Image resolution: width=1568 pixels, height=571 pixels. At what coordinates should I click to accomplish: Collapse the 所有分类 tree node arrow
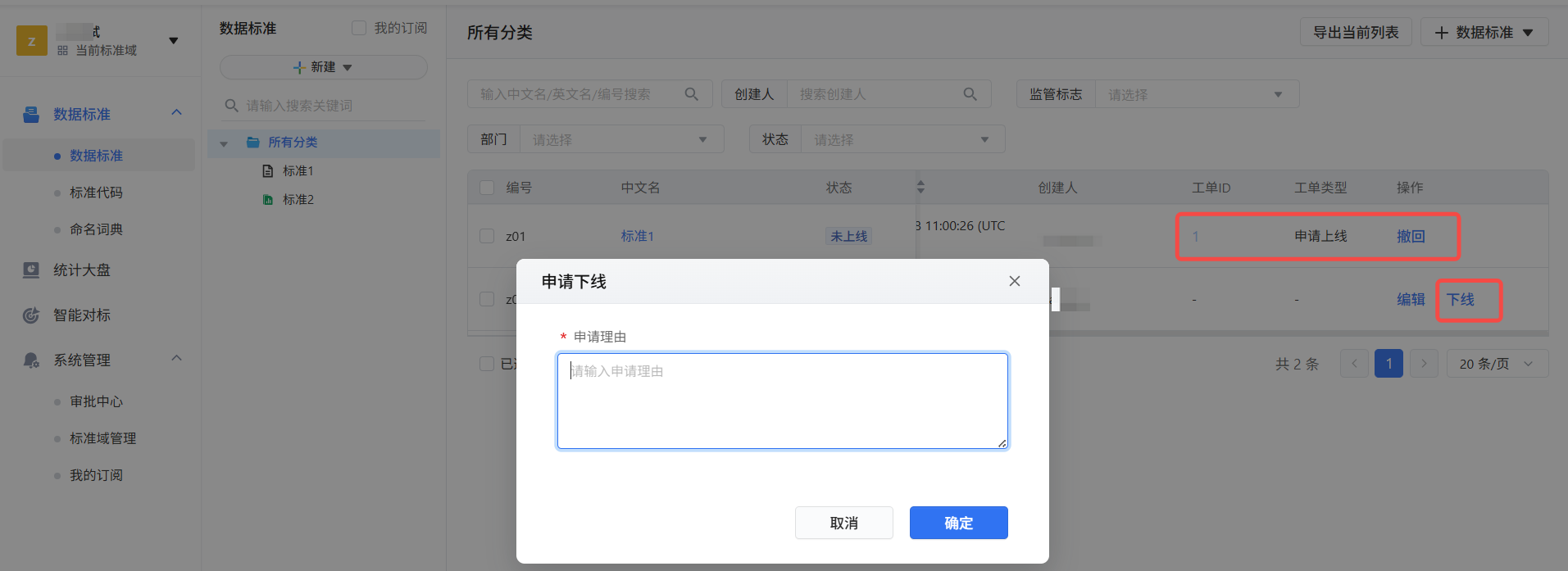[224, 143]
